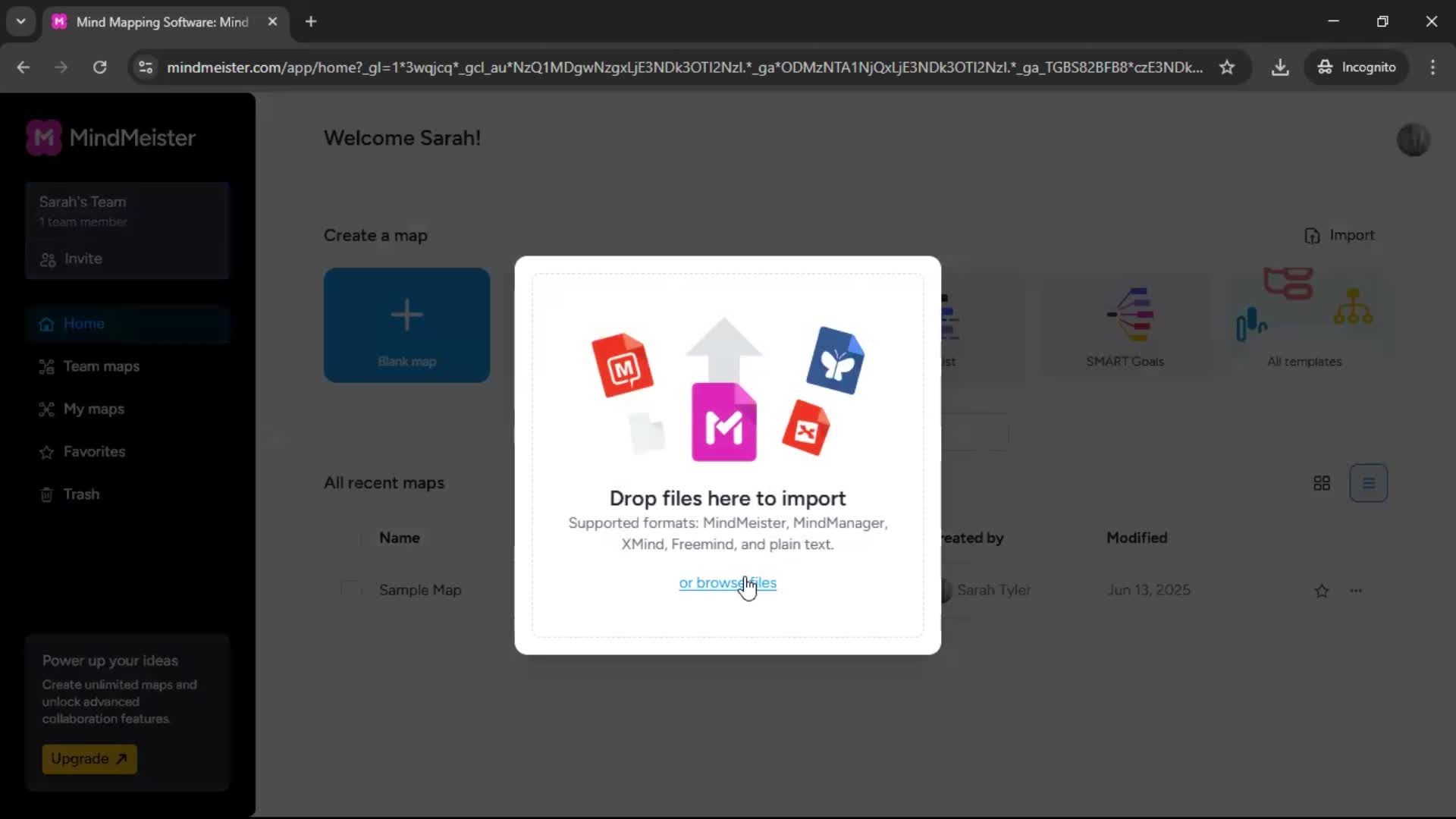Sort by the Modified column header
Screen dimensions: 1456x819
[1137, 538]
